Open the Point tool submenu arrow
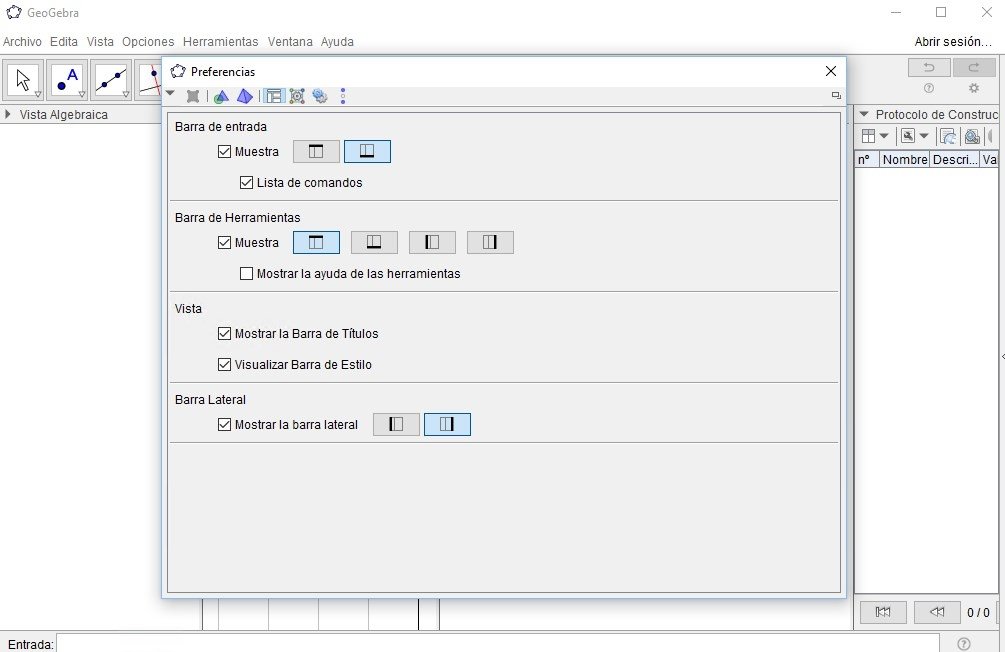 [81, 94]
